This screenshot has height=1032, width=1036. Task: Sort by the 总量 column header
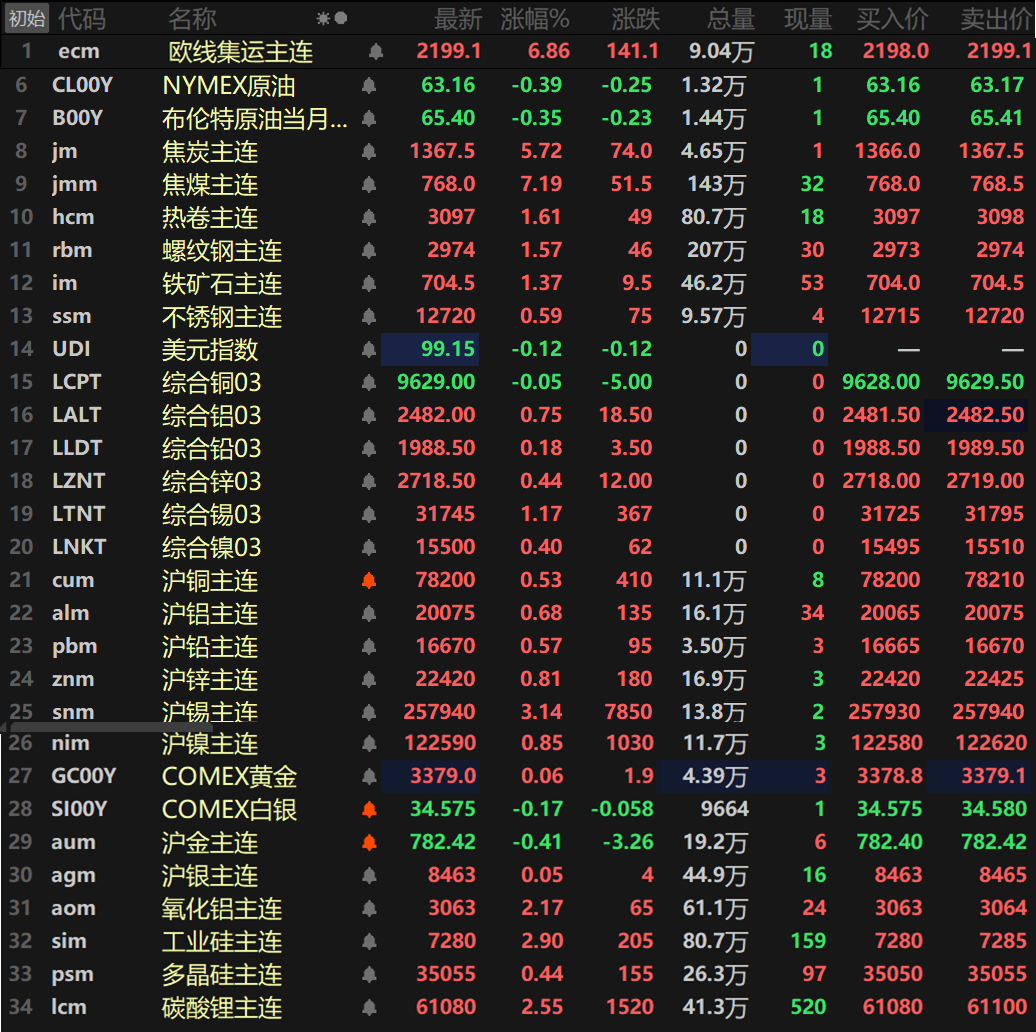pos(731,19)
